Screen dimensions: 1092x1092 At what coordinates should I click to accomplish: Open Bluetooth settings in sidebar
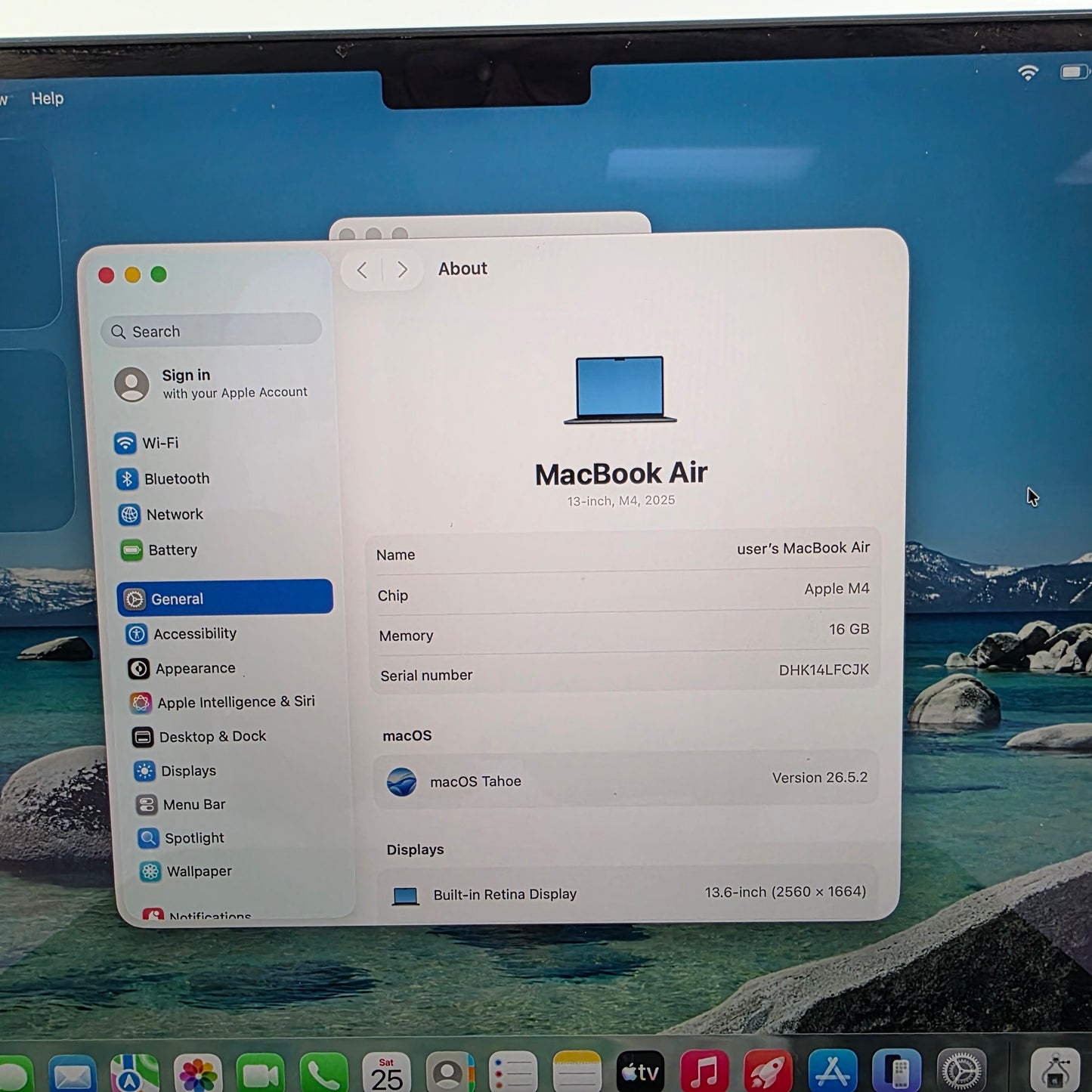pos(163,479)
